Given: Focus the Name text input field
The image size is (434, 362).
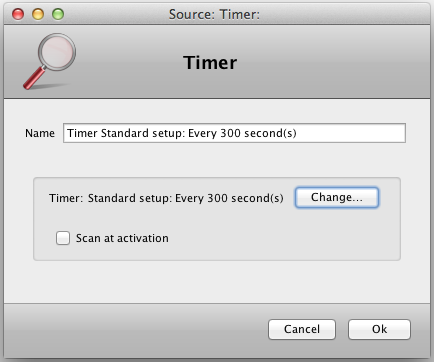Looking at the screenshot, I should (x=234, y=133).
